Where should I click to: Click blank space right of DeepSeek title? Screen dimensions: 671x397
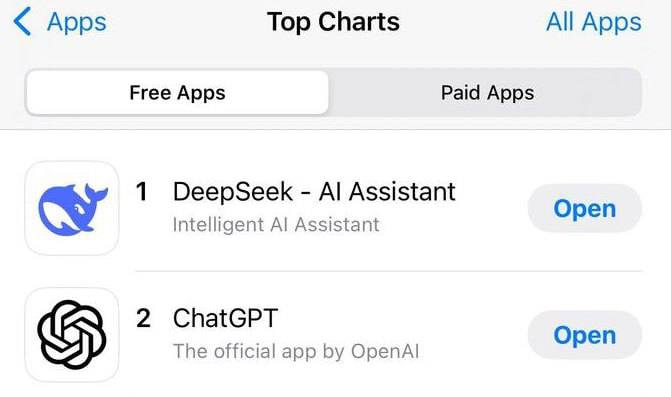coord(491,191)
